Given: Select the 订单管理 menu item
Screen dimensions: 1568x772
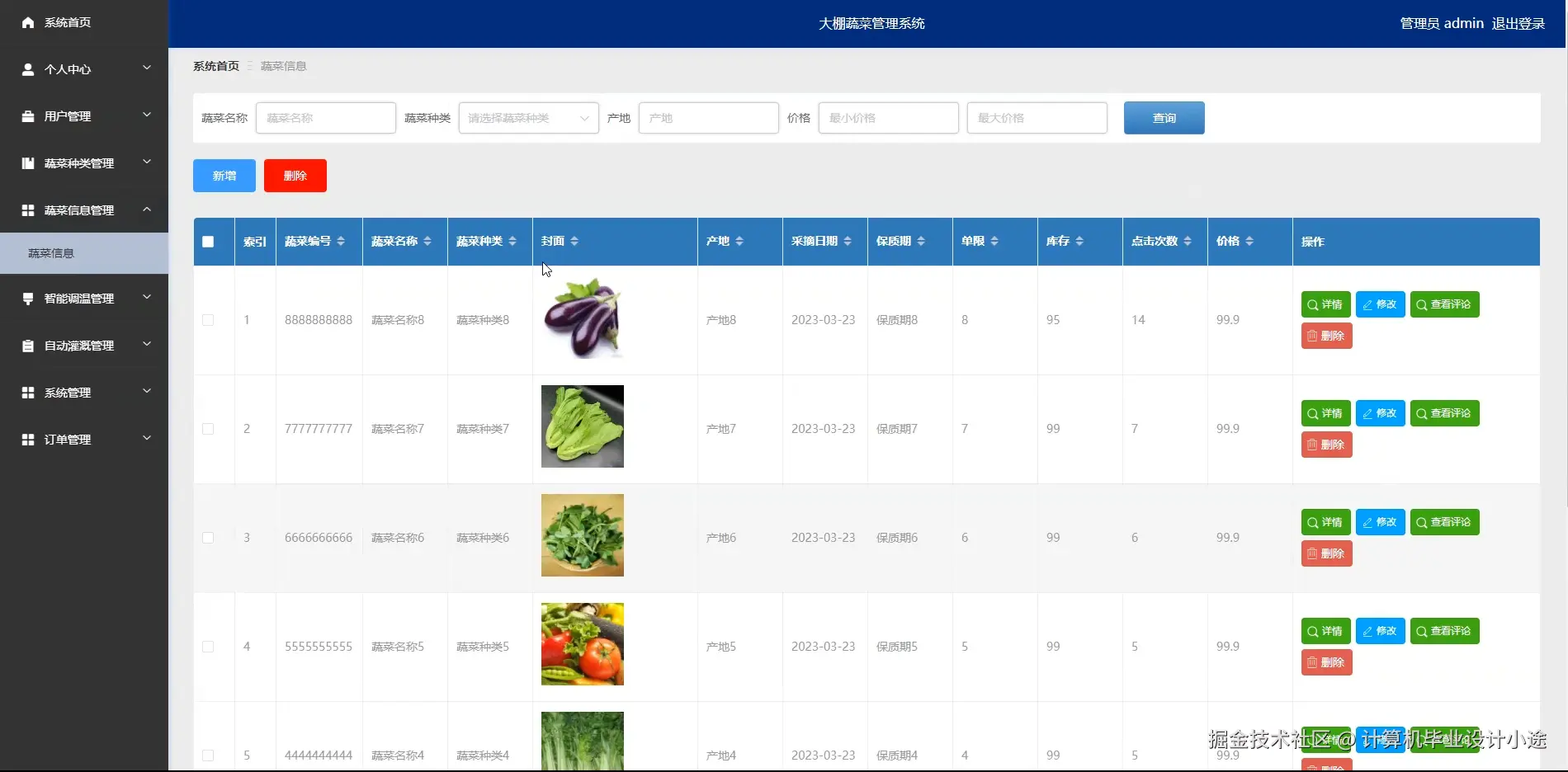Looking at the screenshot, I should [68, 439].
